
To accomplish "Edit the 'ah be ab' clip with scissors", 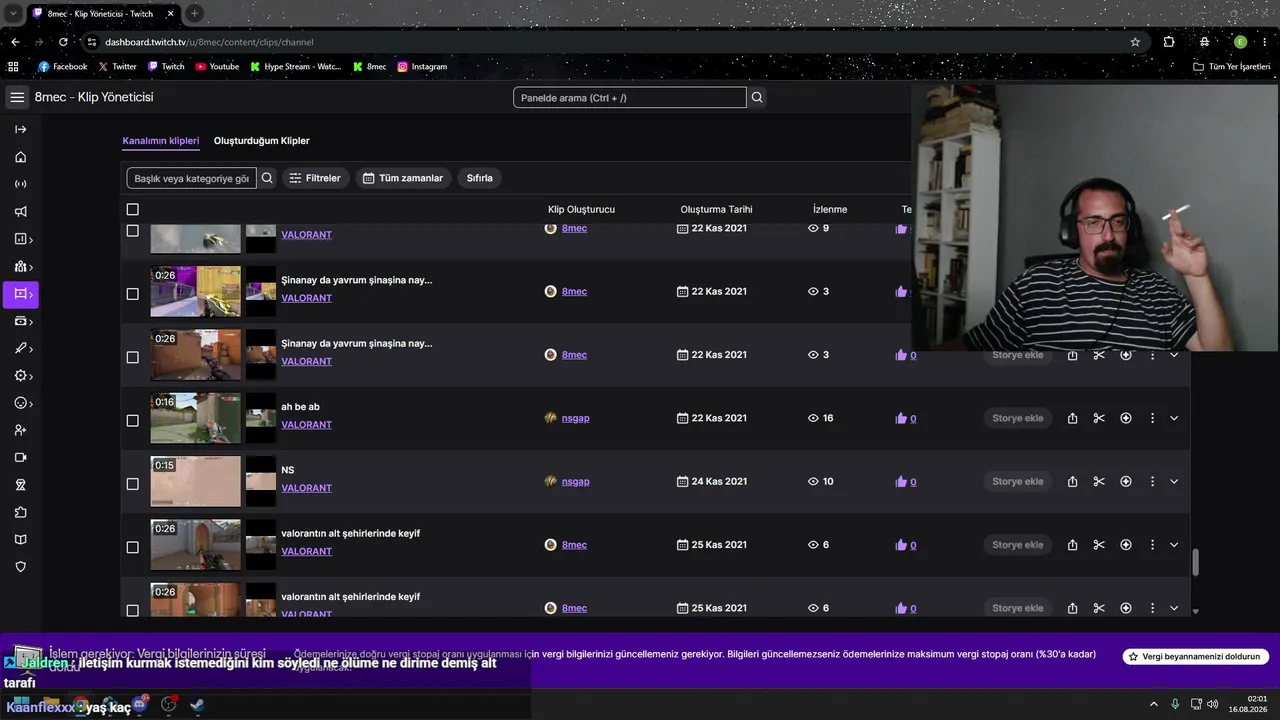I will coord(1099,418).
